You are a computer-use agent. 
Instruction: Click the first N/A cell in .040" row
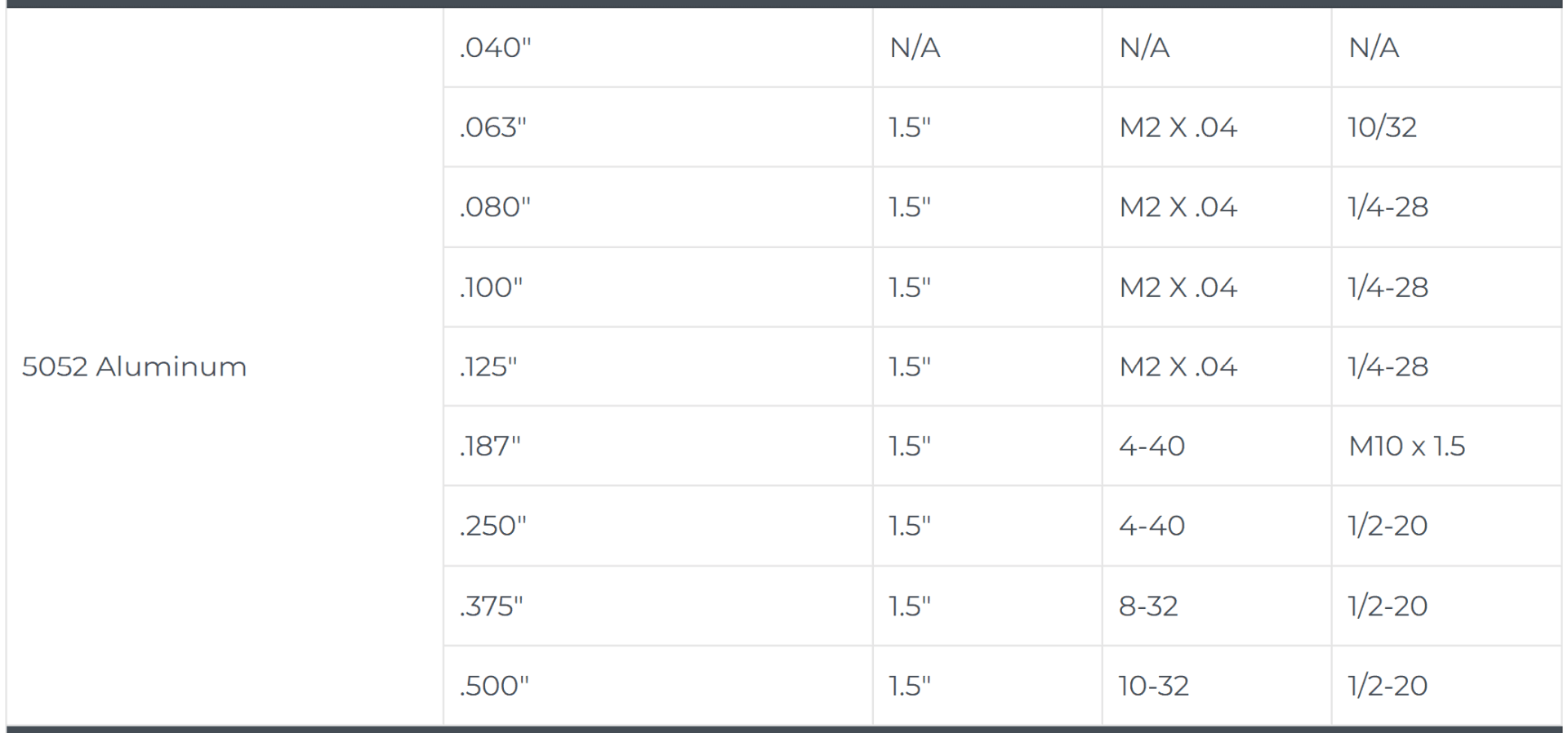[987, 47]
